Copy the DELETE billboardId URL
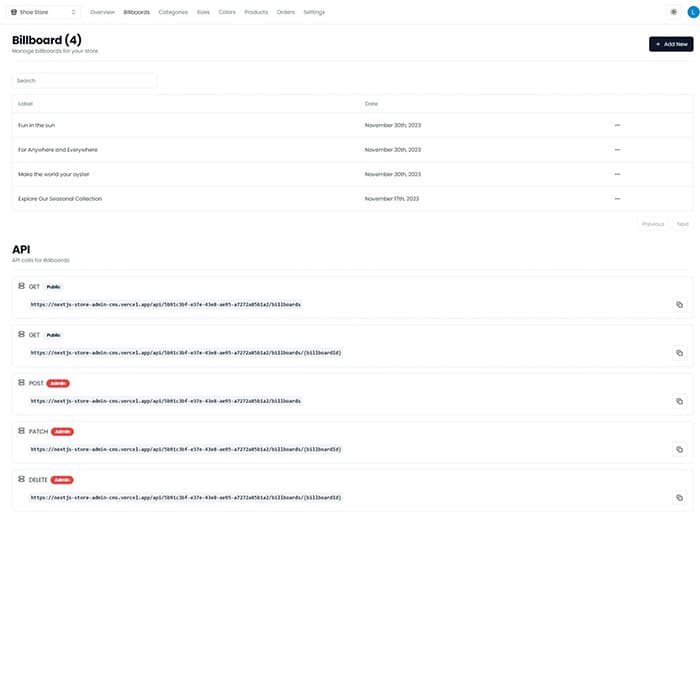Viewport: 700px width, 700px height. click(679, 498)
